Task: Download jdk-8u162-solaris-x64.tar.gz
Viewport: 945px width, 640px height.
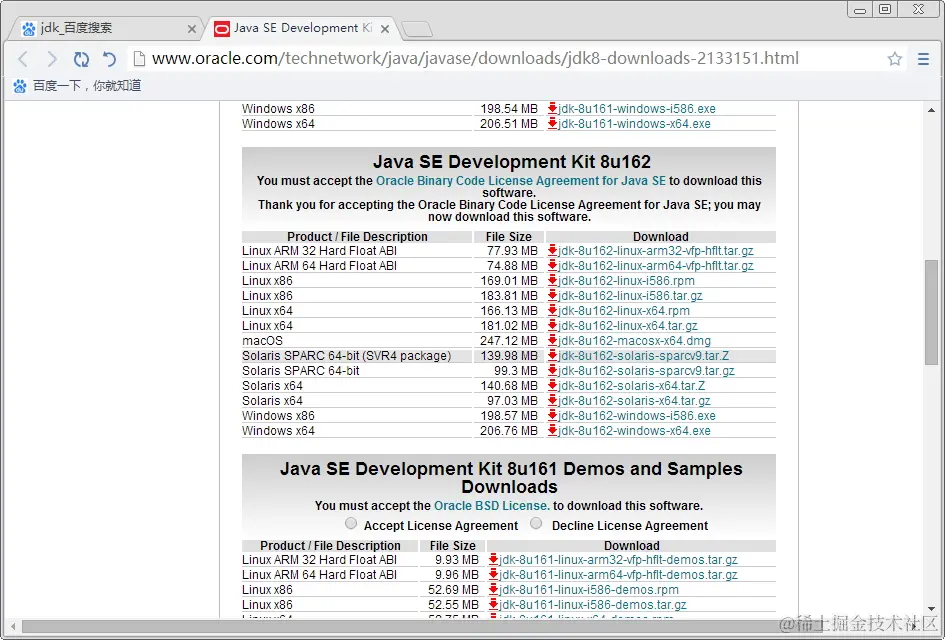Action: 634,400
